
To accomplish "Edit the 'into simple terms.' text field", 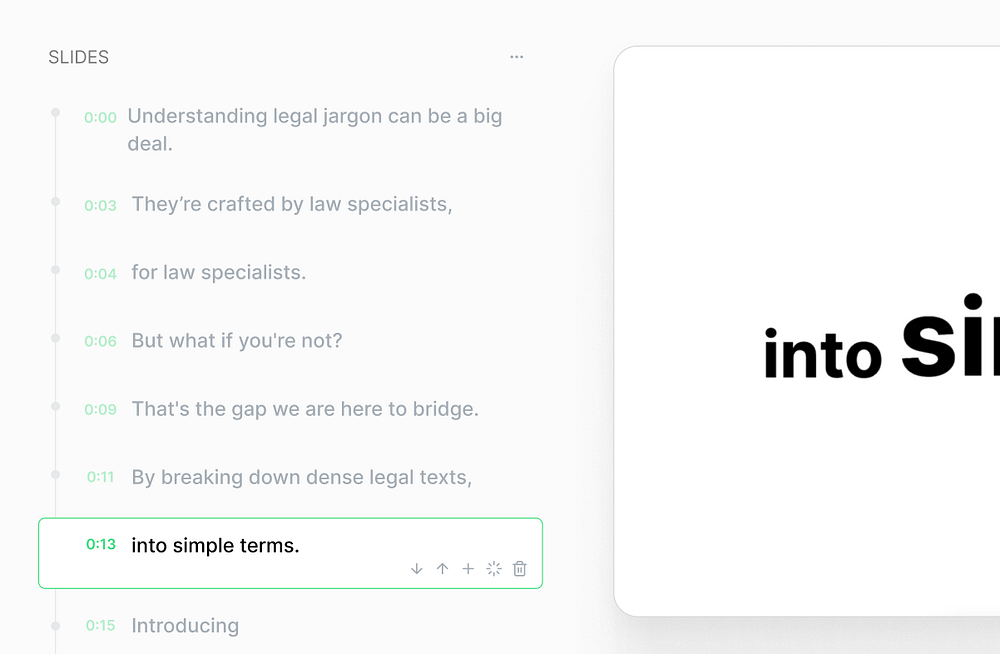I will pyautogui.click(x=215, y=546).
